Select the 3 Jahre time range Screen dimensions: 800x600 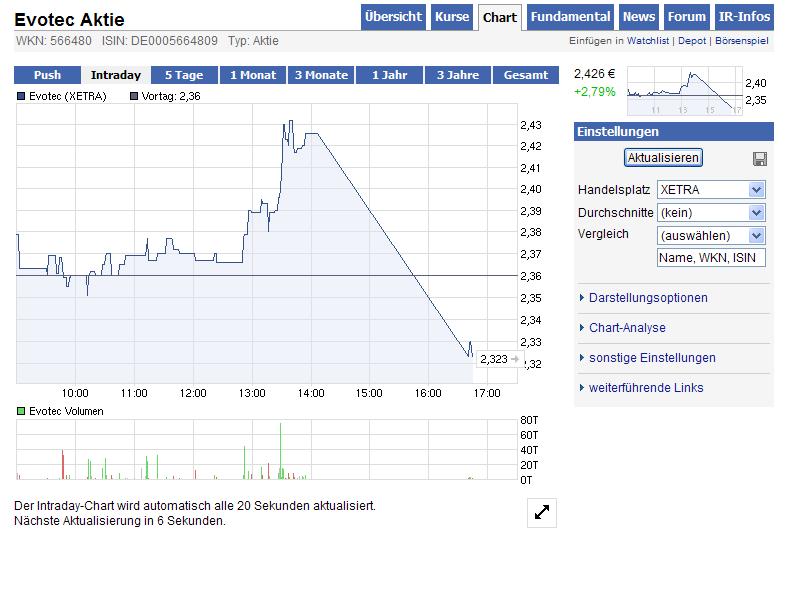click(x=458, y=75)
